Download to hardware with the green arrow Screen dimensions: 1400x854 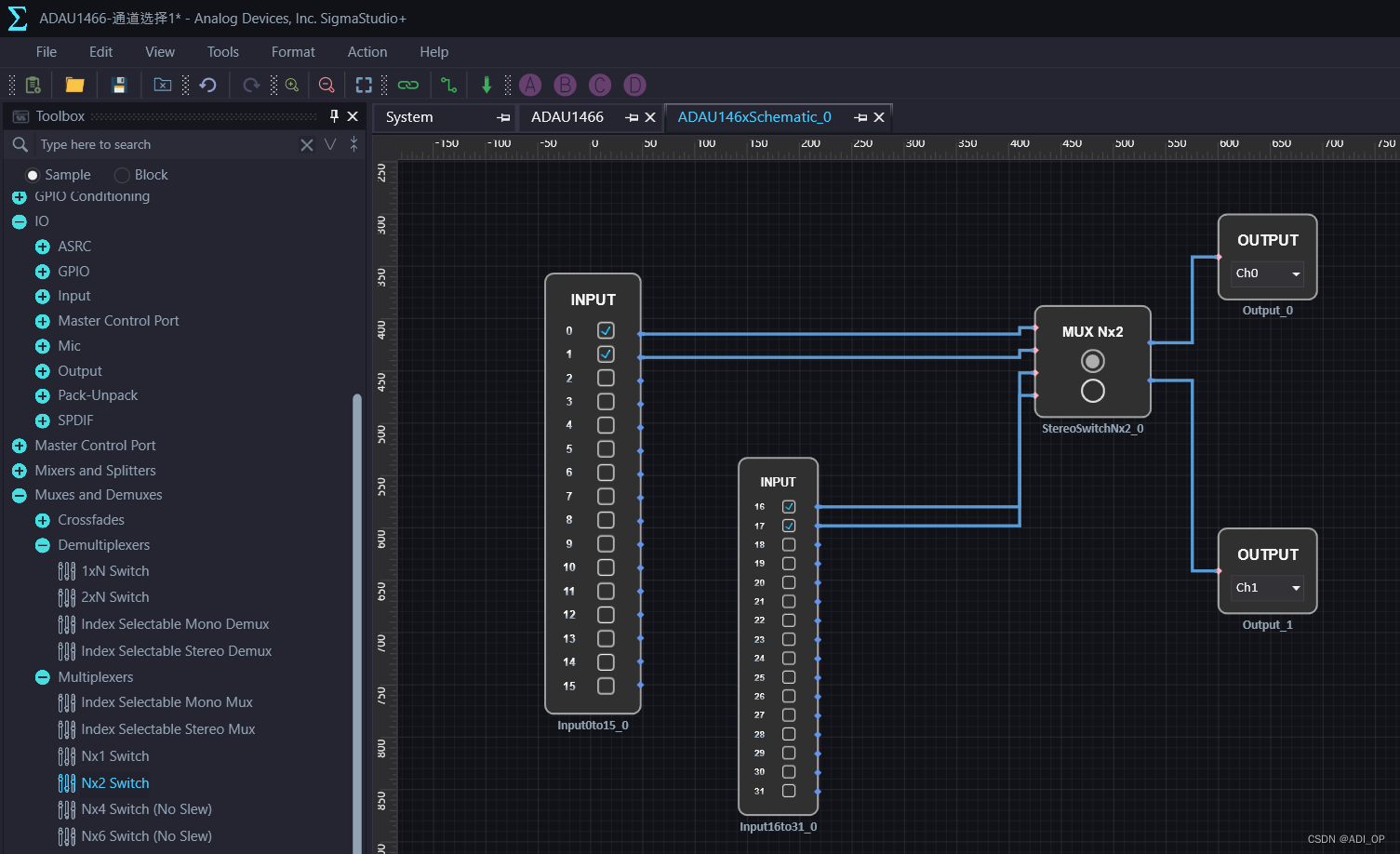[x=487, y=86]
